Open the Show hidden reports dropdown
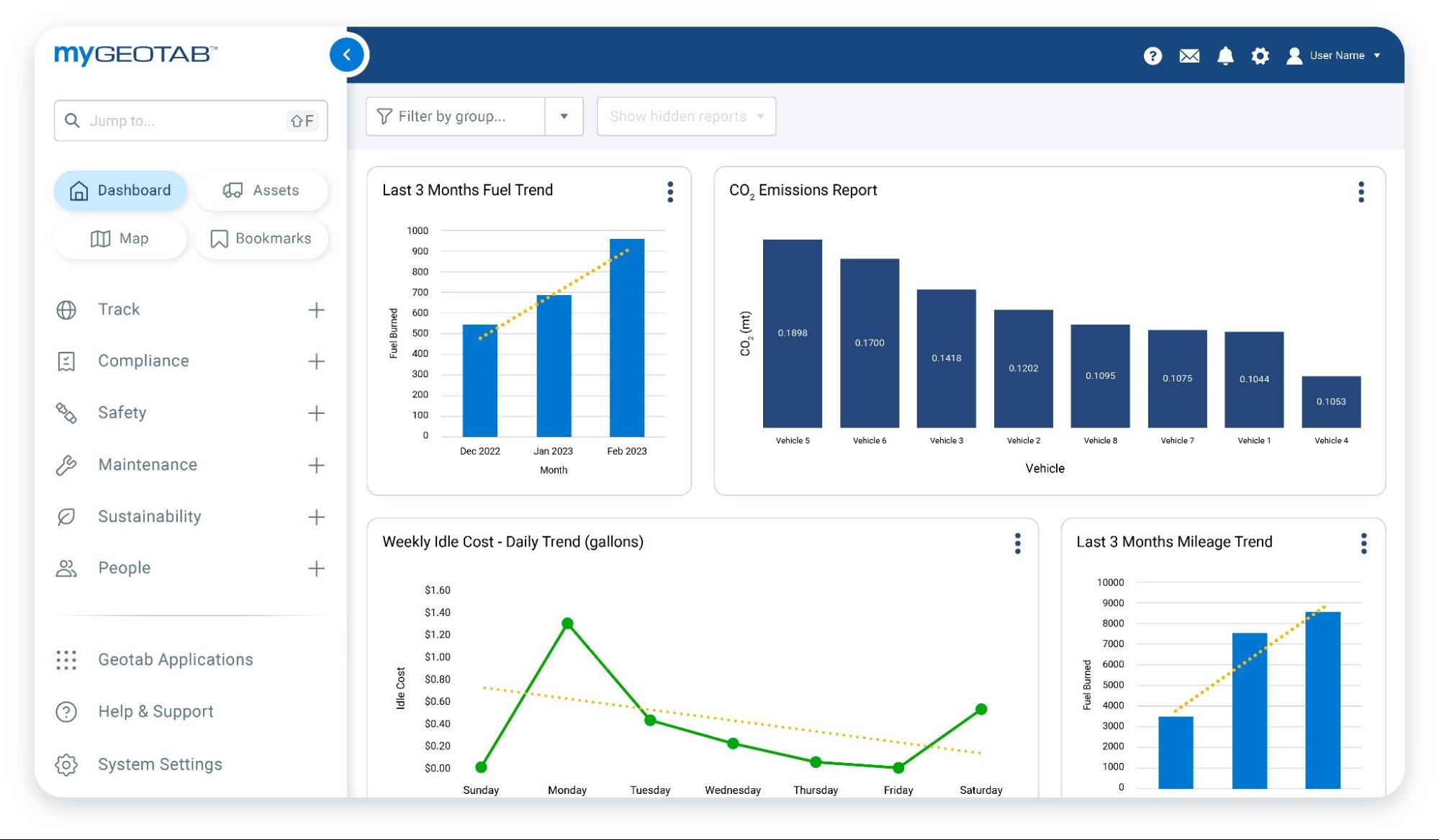 [x=685, y=116]
